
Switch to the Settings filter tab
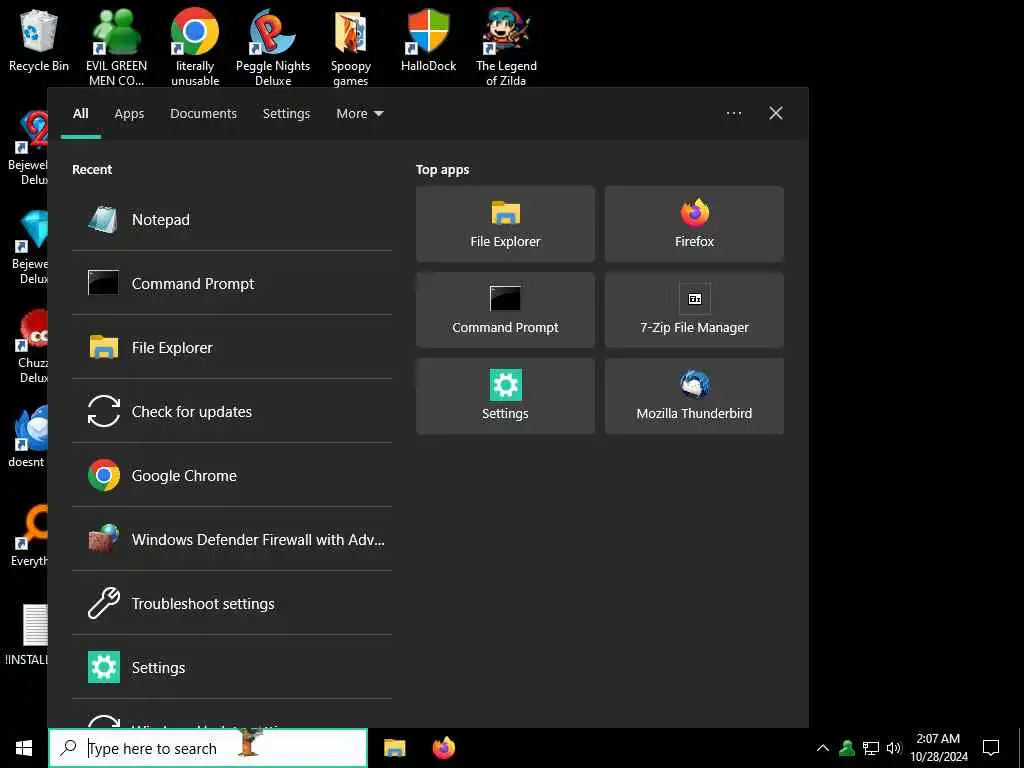[286, 114]
